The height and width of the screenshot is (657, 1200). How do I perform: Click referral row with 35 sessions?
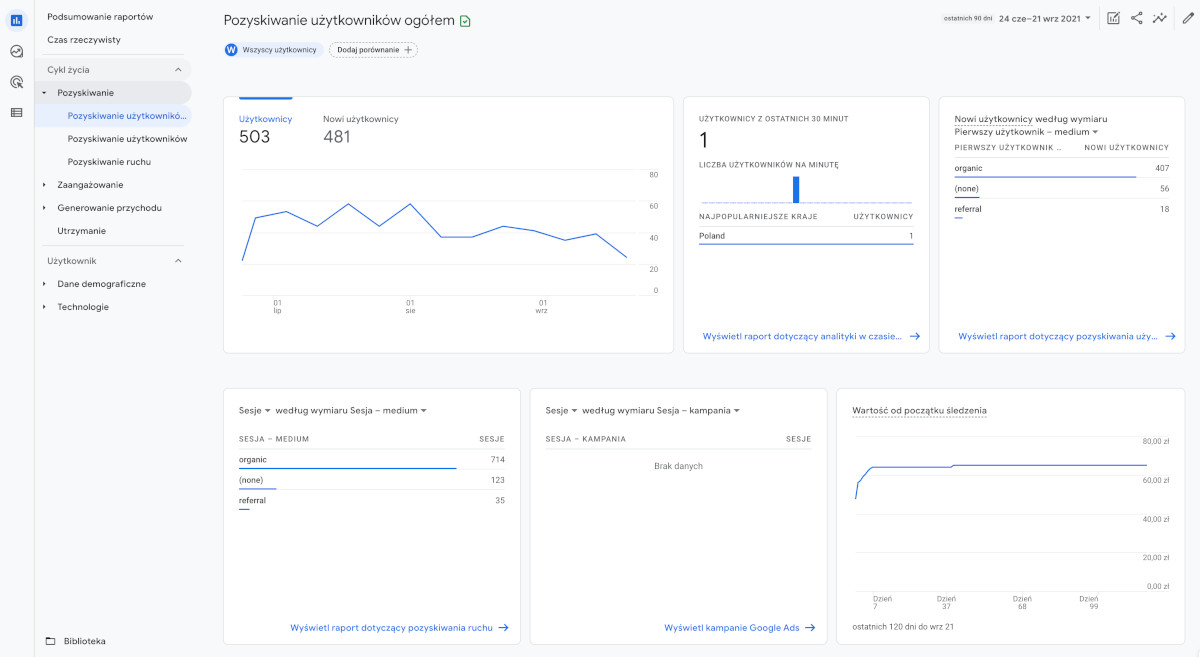[x=371, y=500]
